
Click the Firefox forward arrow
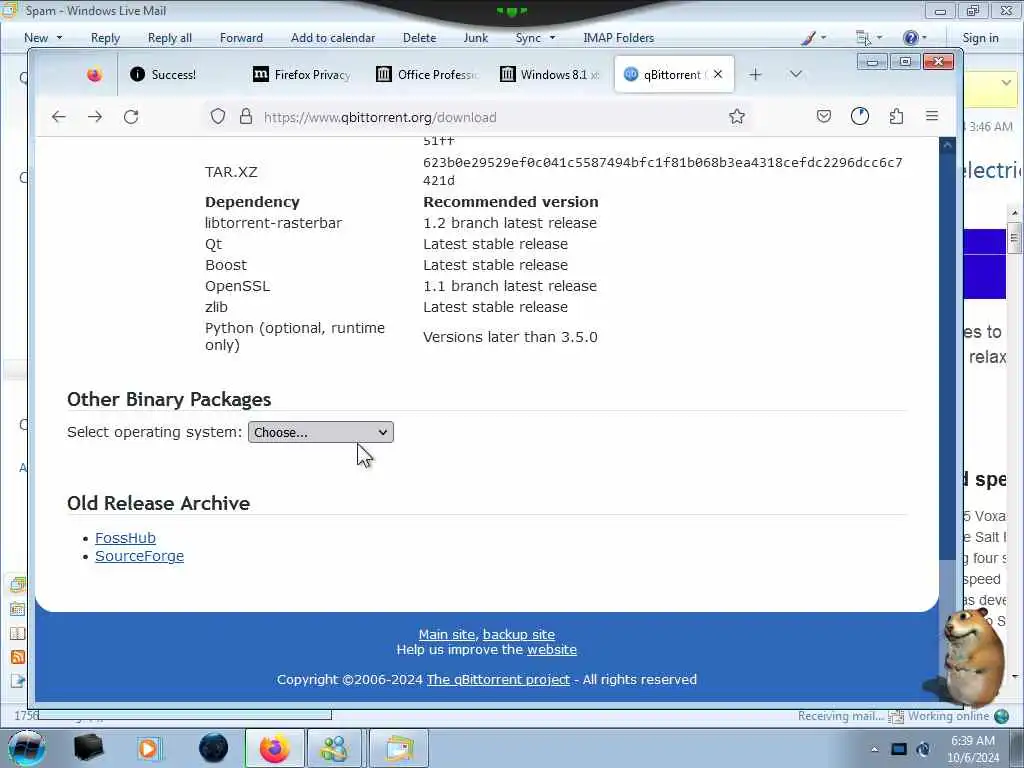coord(95,117)
